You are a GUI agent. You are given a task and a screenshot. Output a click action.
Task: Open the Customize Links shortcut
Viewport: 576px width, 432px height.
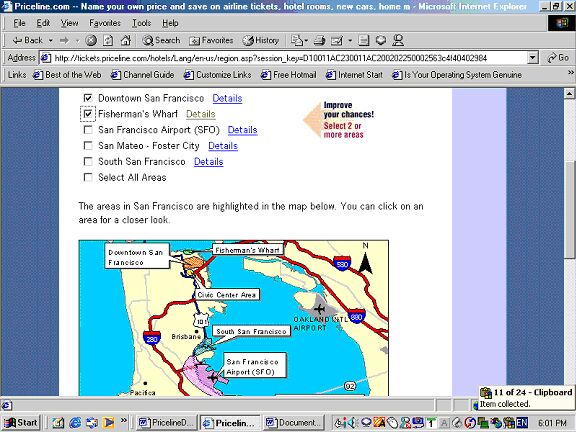(217, 75)
